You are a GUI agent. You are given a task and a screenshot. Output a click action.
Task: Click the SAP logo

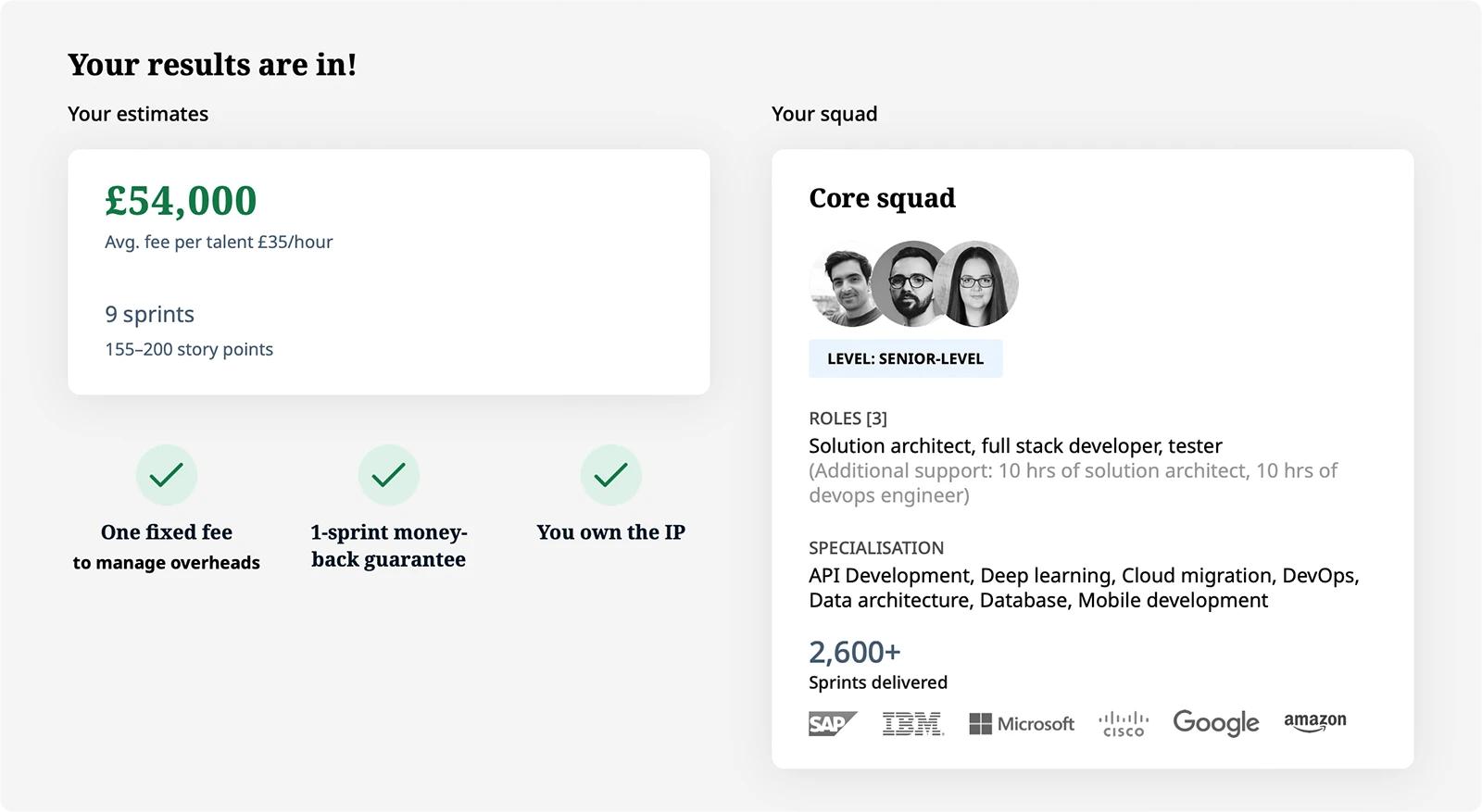coord(833,723)
